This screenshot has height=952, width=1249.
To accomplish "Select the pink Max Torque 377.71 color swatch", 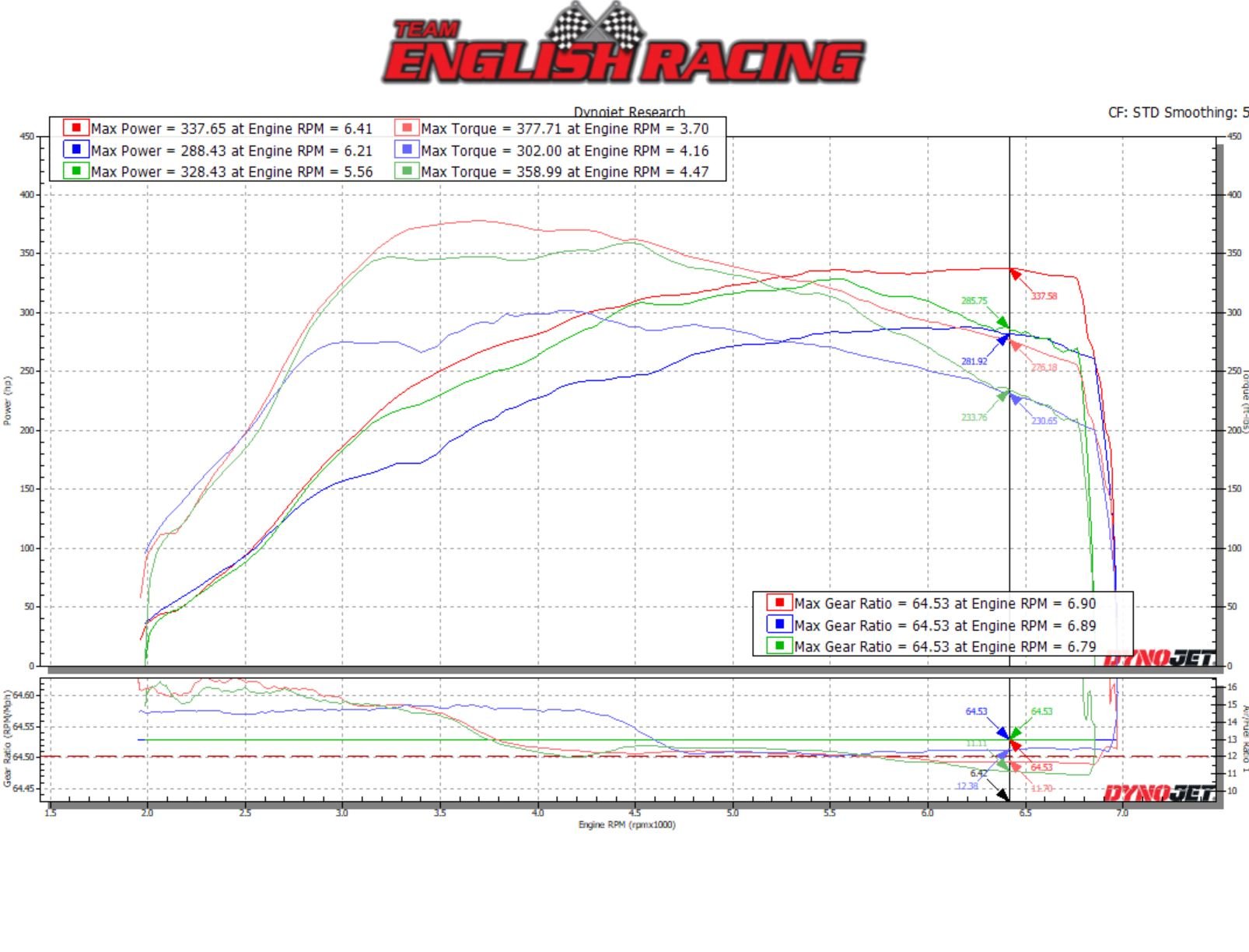I will click(x=405, y=128).
